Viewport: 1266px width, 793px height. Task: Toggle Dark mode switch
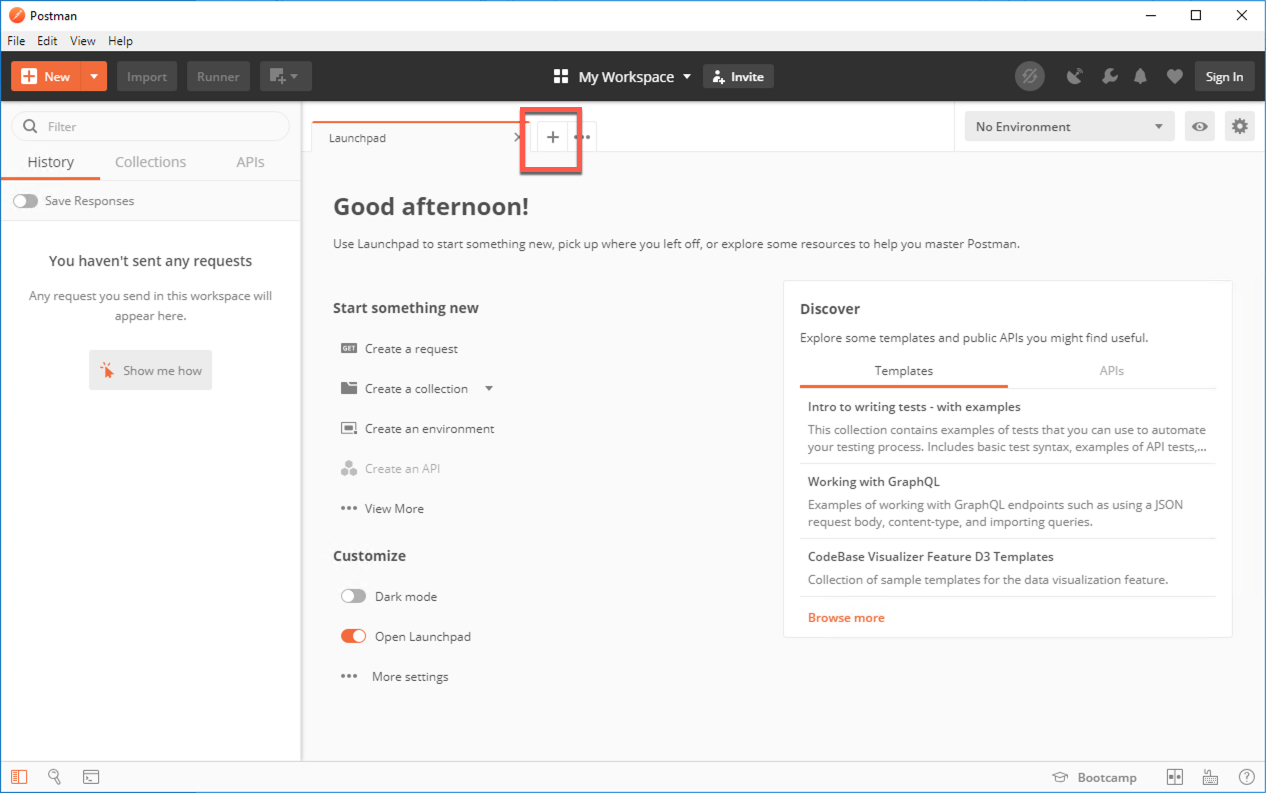[353, 596]
